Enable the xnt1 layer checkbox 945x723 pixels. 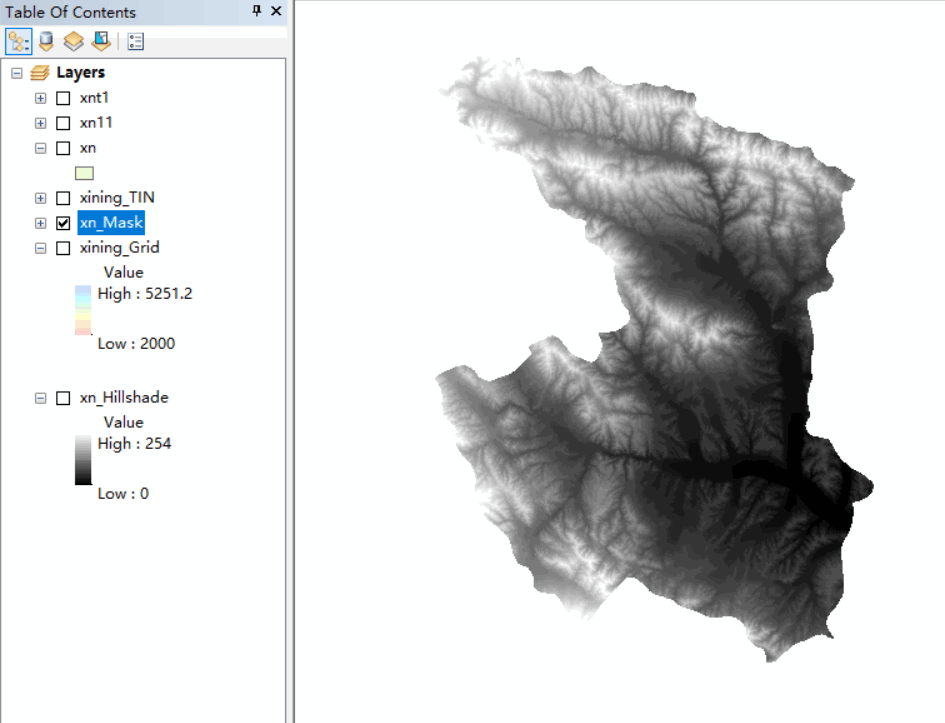[63, 98]
